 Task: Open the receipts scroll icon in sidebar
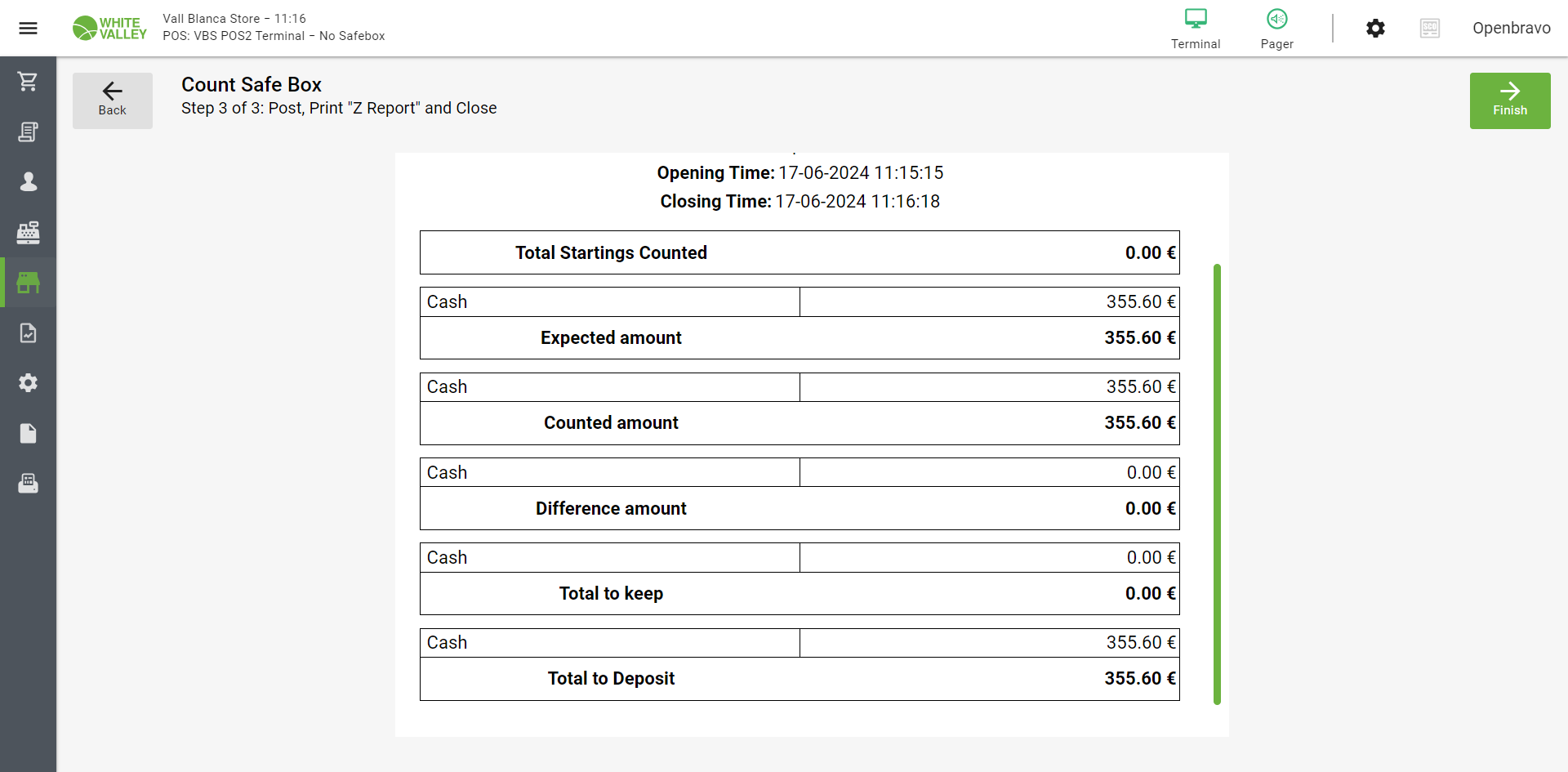tap(28, 132)
